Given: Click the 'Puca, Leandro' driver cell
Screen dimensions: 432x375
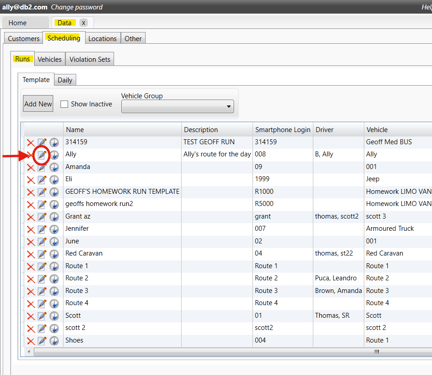Looking at the screenshot, I should coord(339,278).
